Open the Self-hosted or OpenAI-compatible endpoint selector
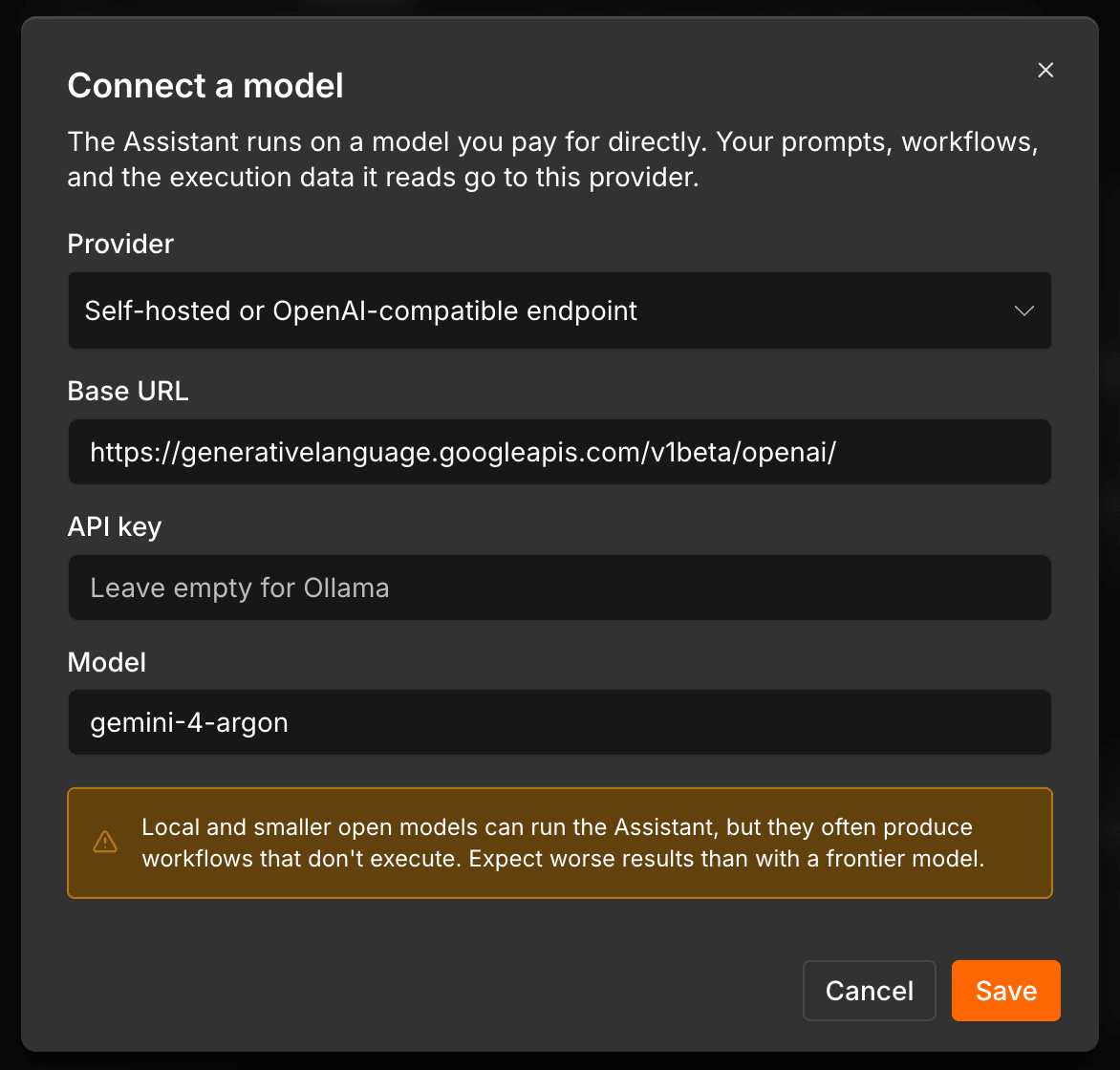Viewport: 1120px width, 1070px height. pyautogui.click(x=559, y=310)
